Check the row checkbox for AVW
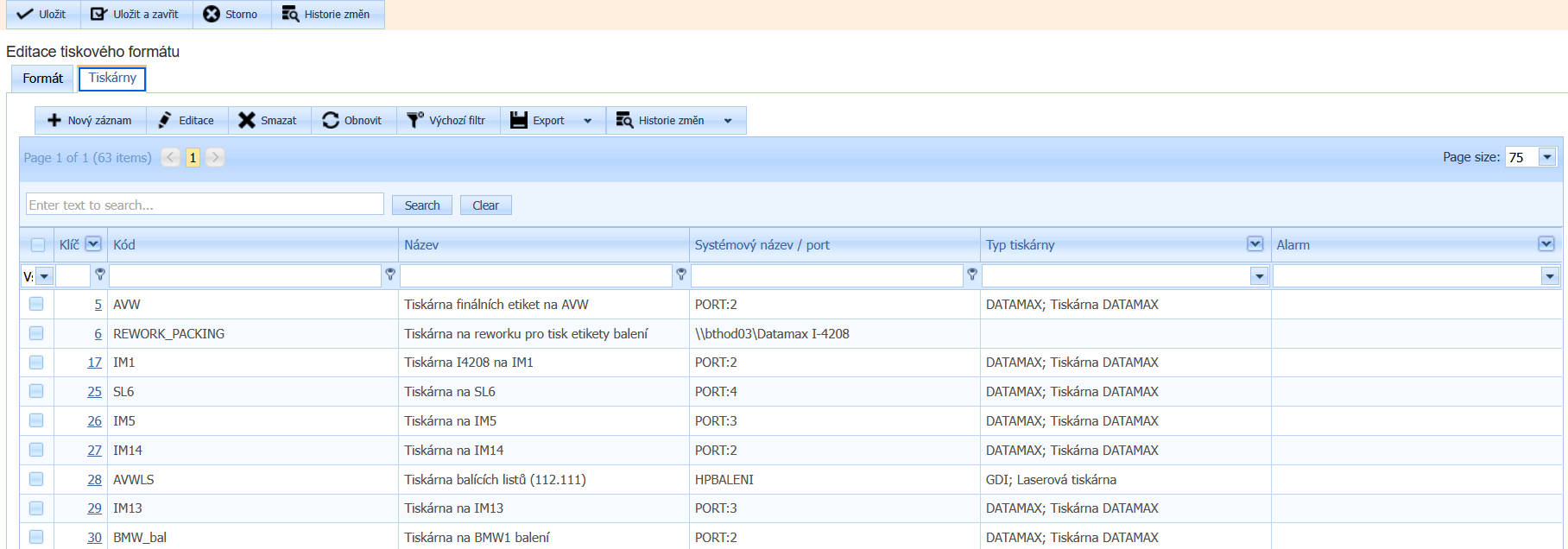The width and height of the screenshot is (1568, 549). [x=36, y=304]
